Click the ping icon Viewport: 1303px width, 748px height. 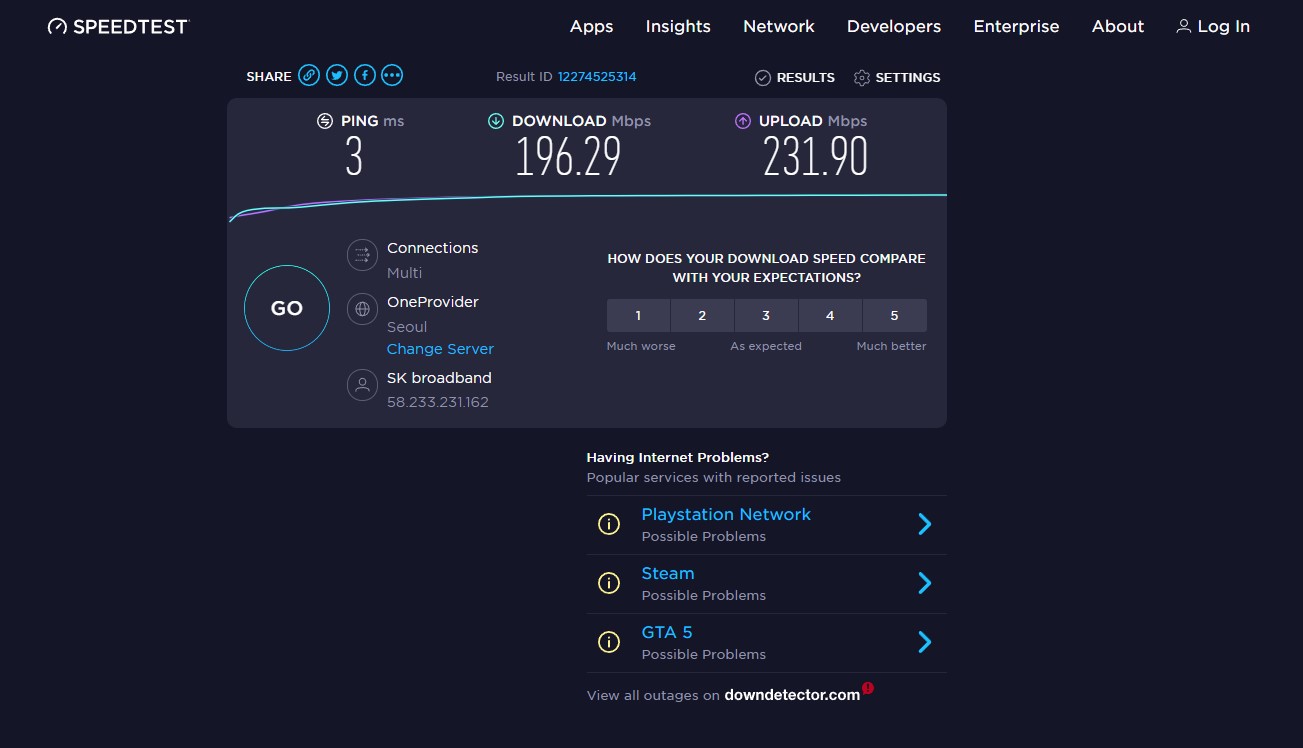[x=325, y=121]
